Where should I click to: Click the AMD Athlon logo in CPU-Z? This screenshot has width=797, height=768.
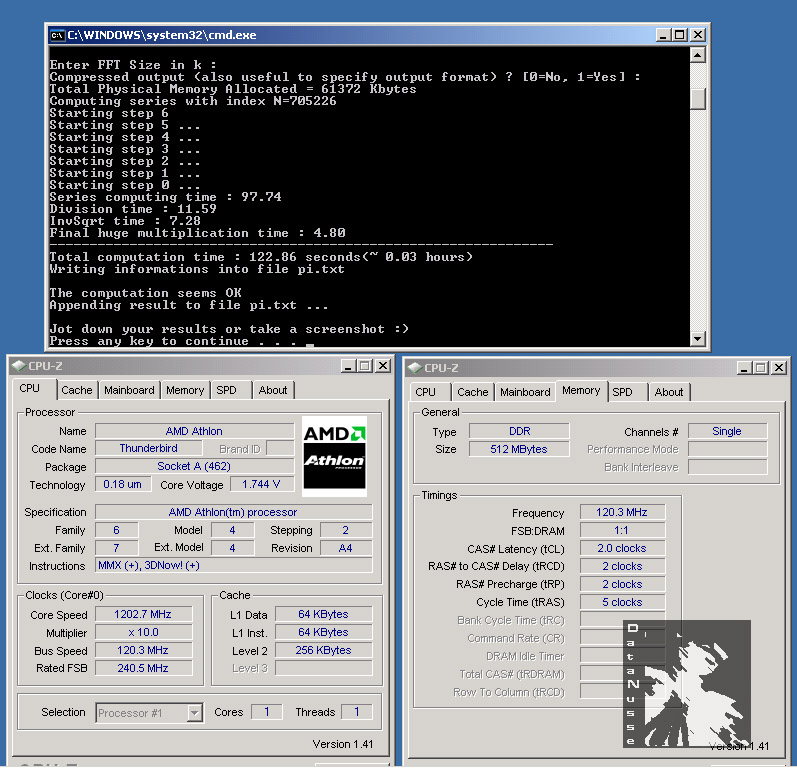pyautogui.click(x=334, y=456)
